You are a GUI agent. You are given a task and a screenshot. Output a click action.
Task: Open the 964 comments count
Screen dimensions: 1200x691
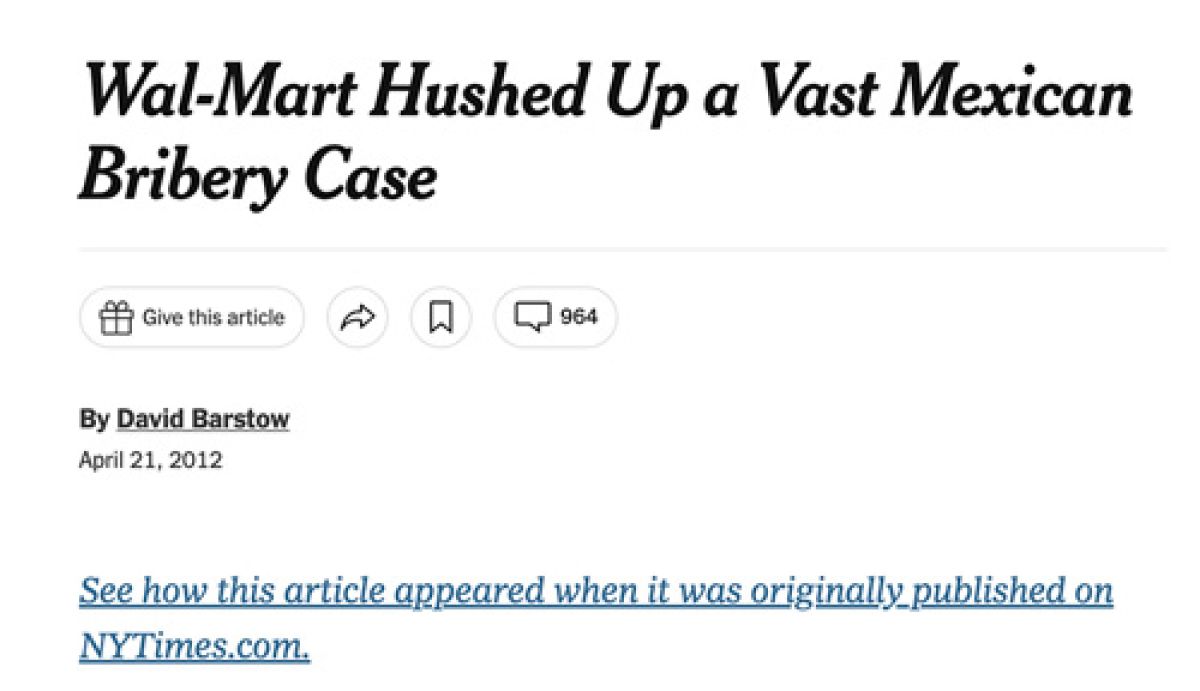tap(578, 318)
